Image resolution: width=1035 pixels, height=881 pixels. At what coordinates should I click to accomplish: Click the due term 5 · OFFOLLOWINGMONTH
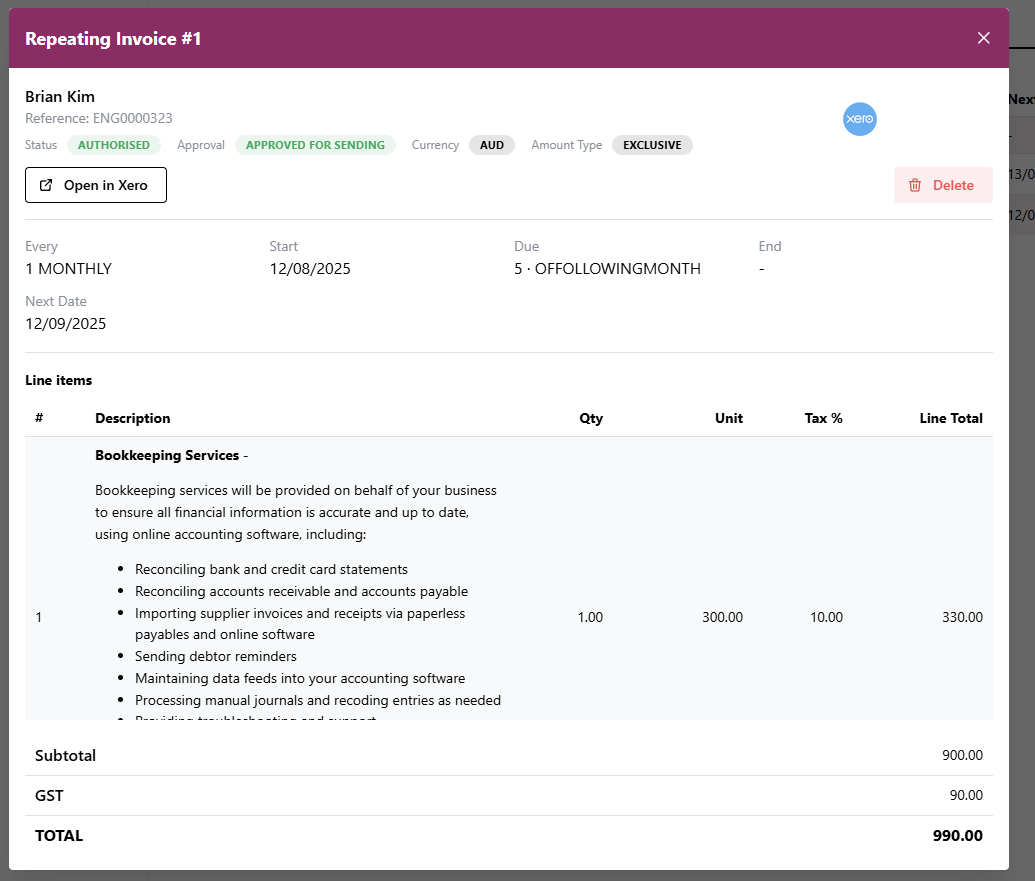(607, 269)
